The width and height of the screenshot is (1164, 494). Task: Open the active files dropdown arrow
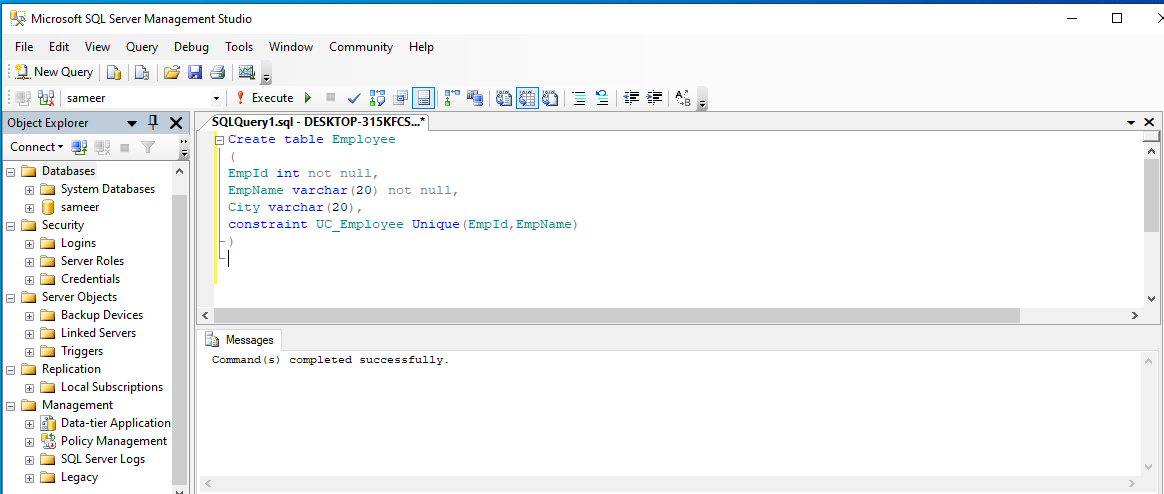pyautogui.click(x=1131, y=123)
